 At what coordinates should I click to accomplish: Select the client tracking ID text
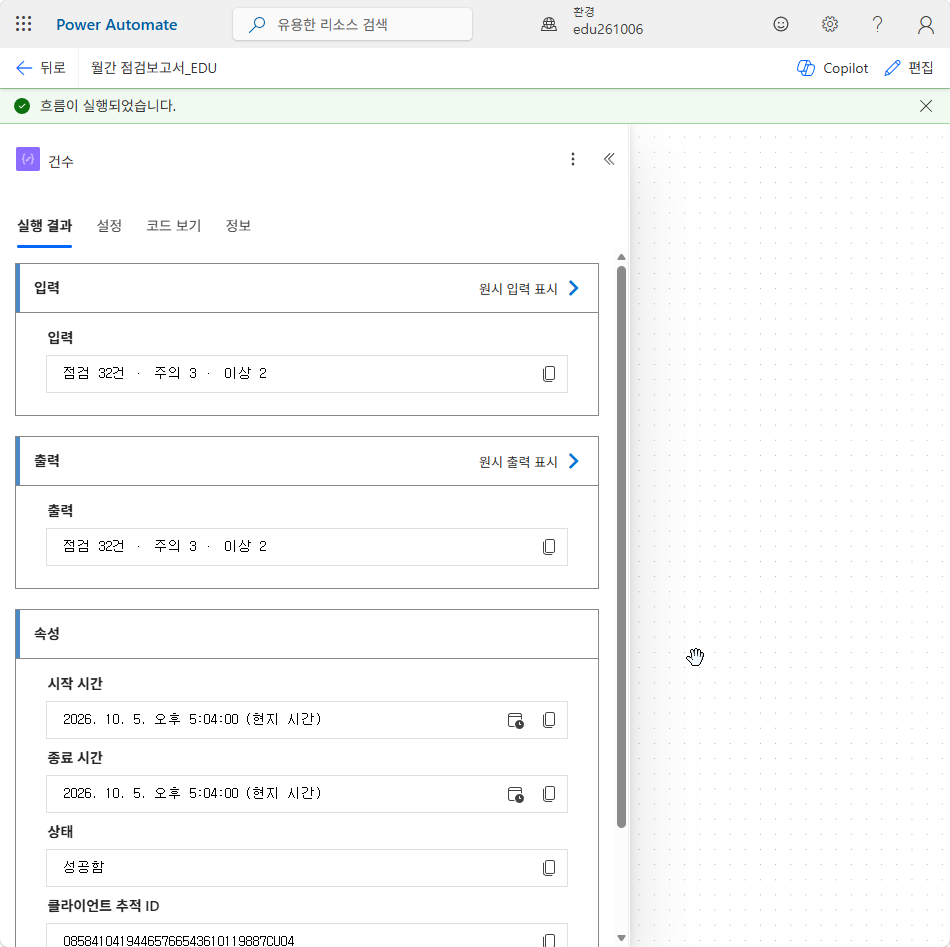coord(179,940)
